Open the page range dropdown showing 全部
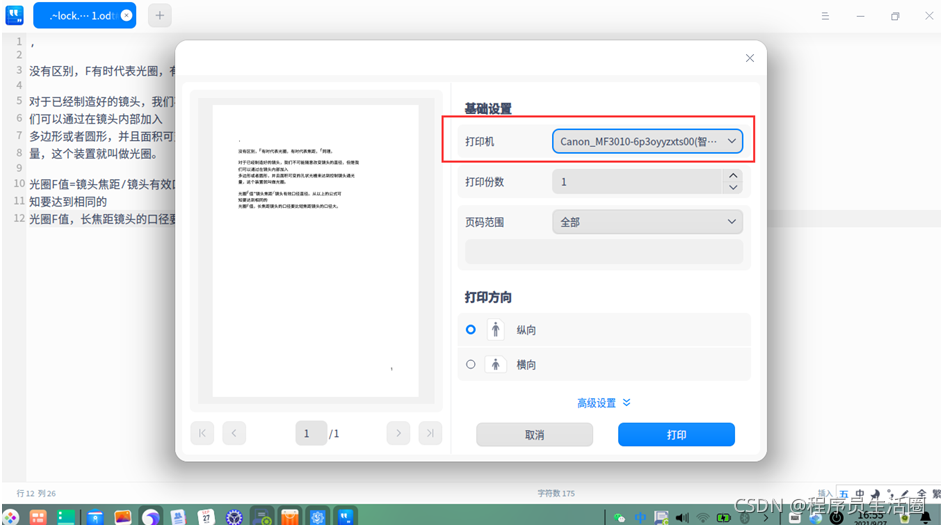This screenshot has height=525, width=941. 647,222
